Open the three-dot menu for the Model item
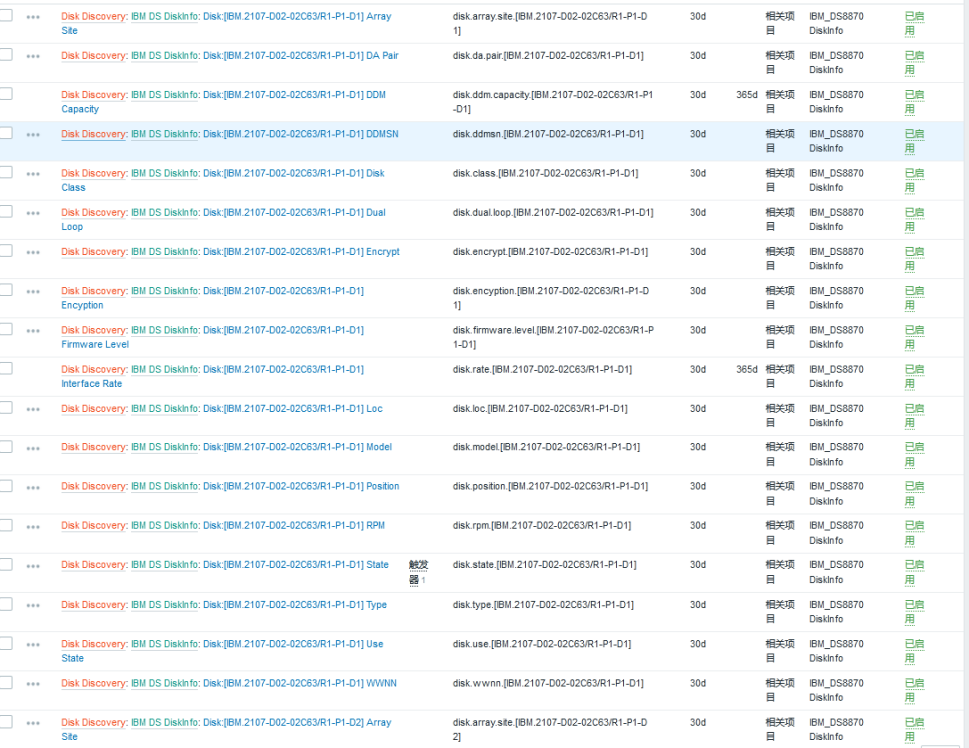Viewport: 969px width, 748px height. click(33, 449)
